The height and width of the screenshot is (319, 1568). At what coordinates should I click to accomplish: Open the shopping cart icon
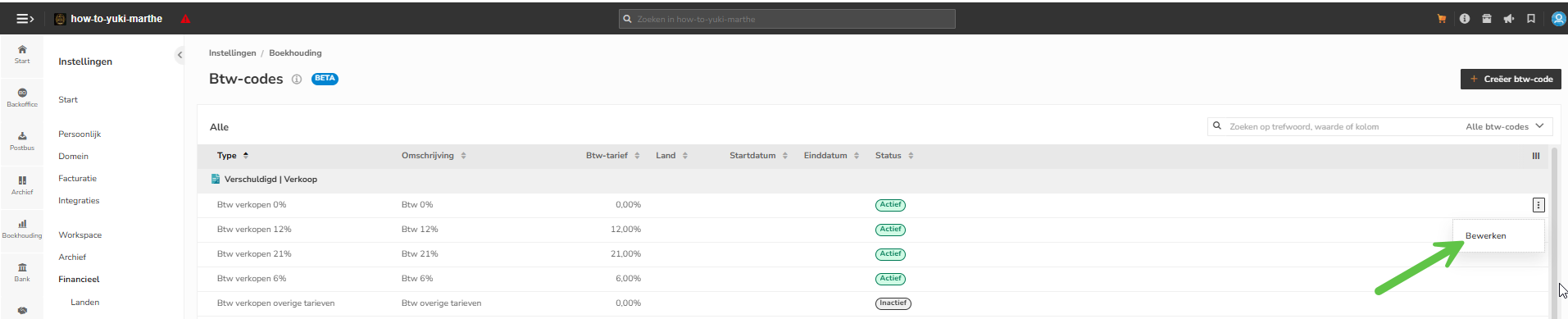tap(1442, 19)
